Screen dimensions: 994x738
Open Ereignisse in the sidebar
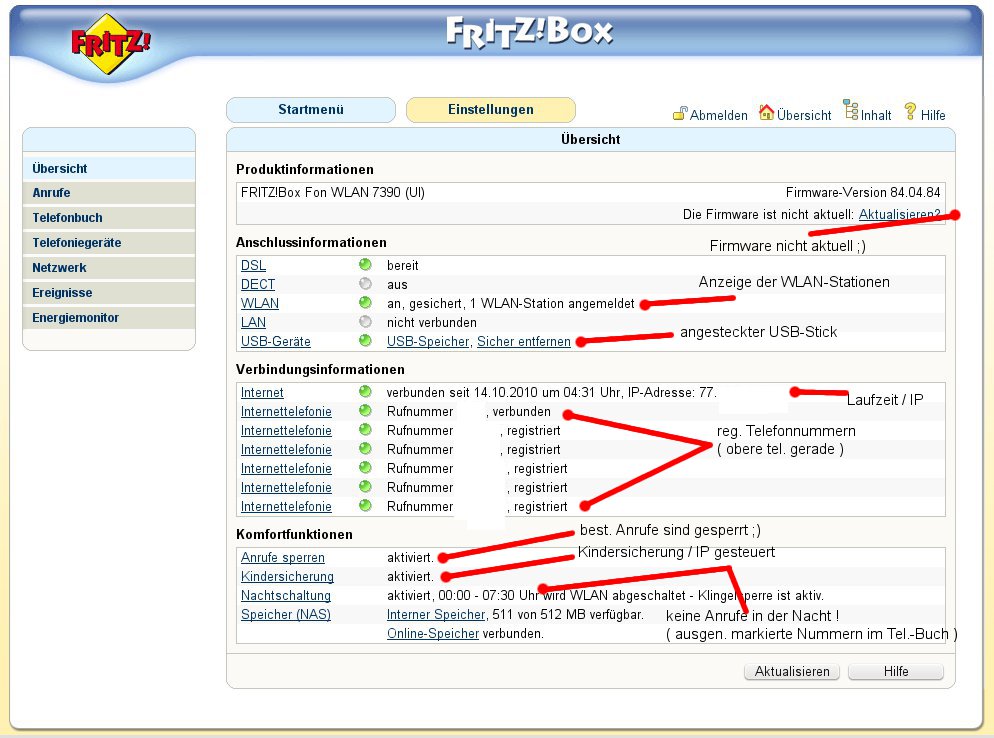coord(109,293)
